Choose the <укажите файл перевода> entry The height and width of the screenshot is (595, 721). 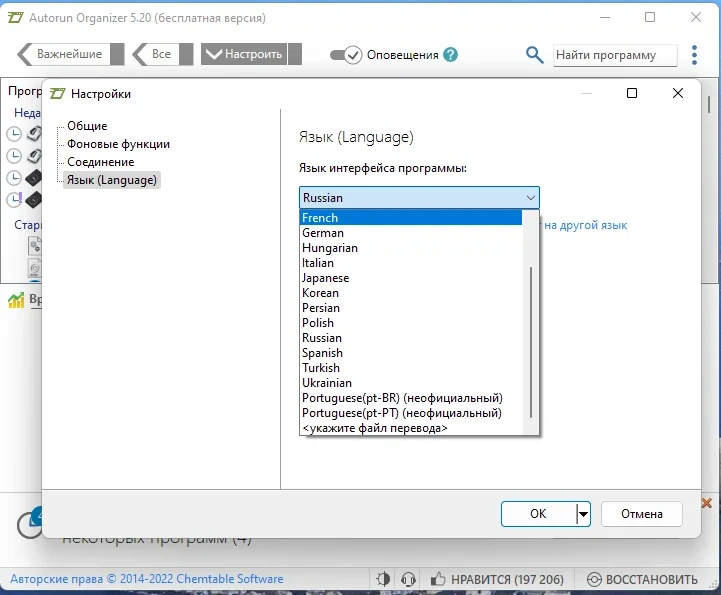(x=411, y=428)
